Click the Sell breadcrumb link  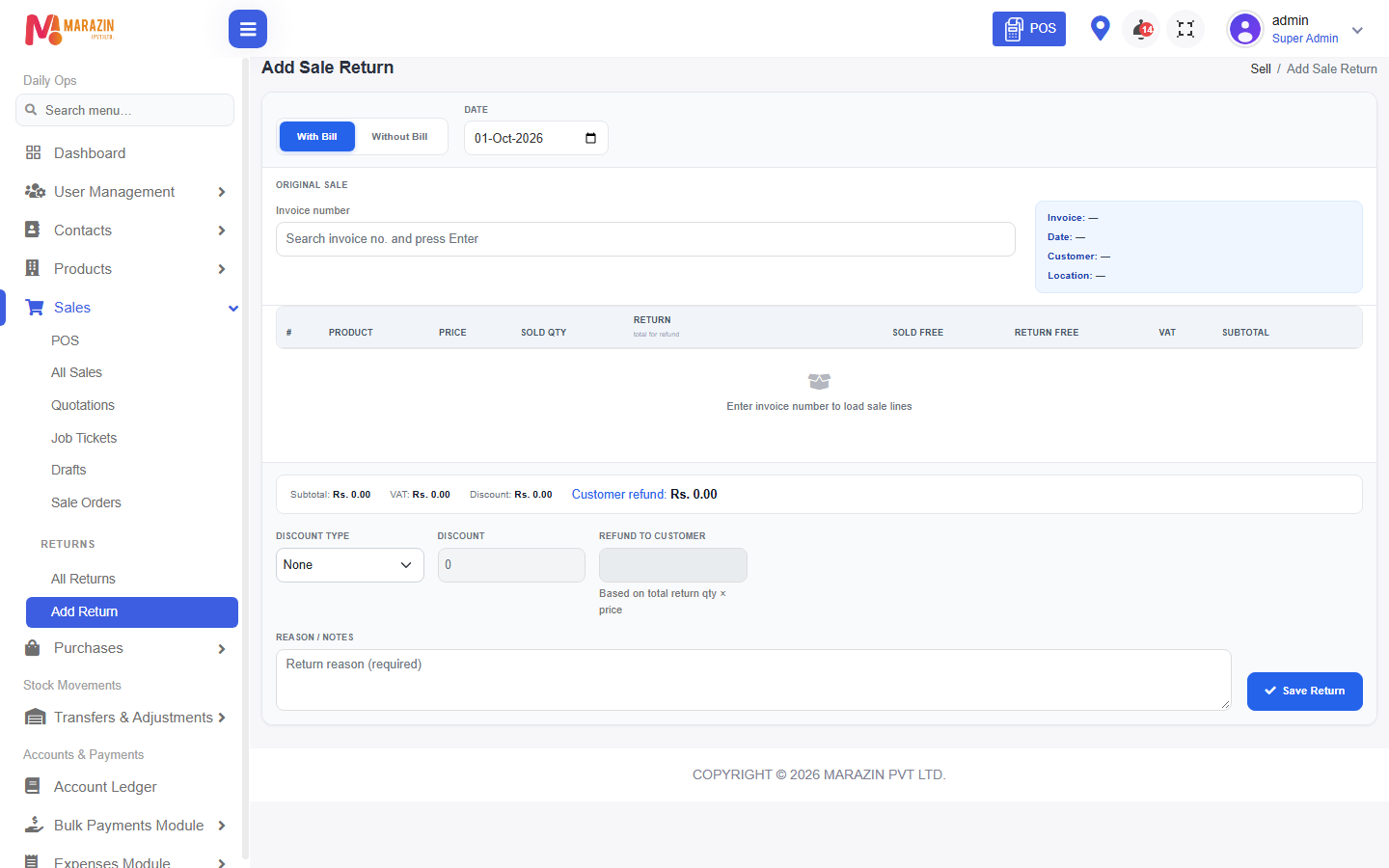pos(1261,68)
